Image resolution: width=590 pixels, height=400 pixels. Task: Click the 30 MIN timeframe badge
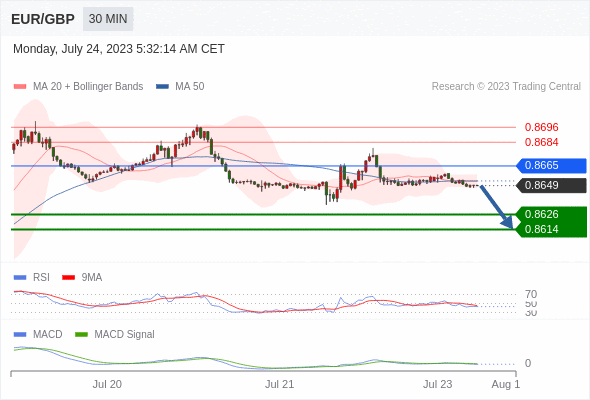(x=108, y=19)
